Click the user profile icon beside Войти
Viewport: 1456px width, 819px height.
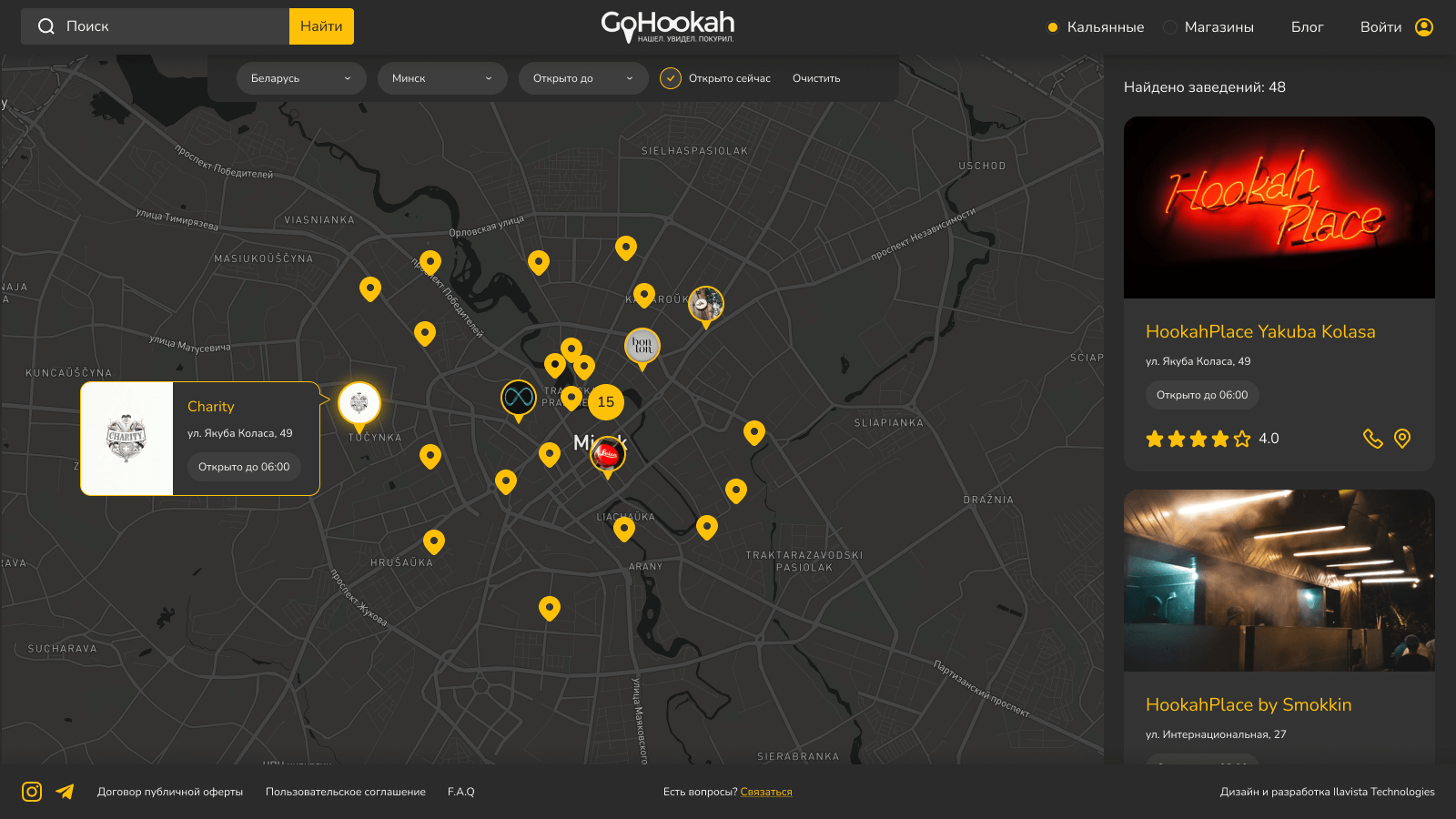(x=1424, y=27)
